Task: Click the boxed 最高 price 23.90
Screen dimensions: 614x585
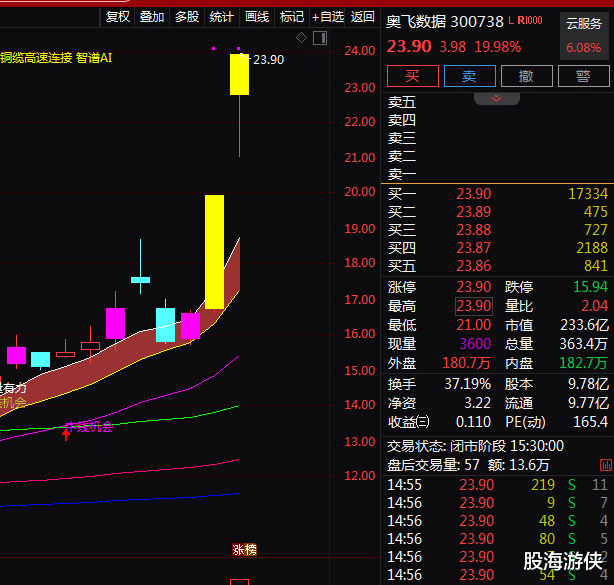Action: click(474, 306)
